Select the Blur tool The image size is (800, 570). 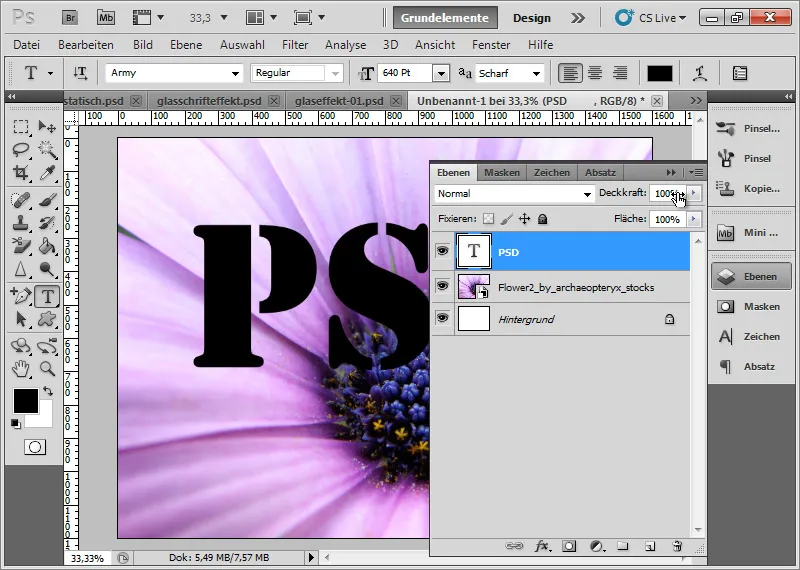point(21,269)
